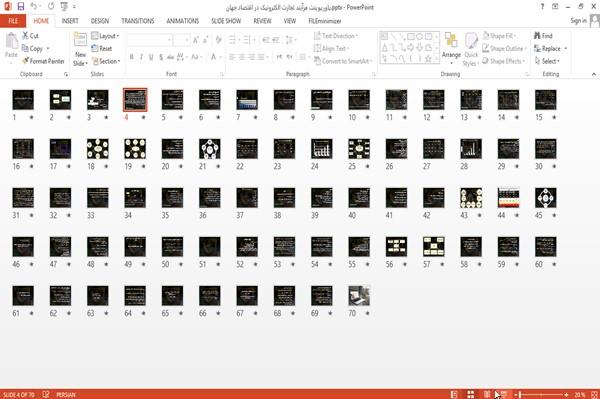Click the Cut button

click(x=30, y=36)
